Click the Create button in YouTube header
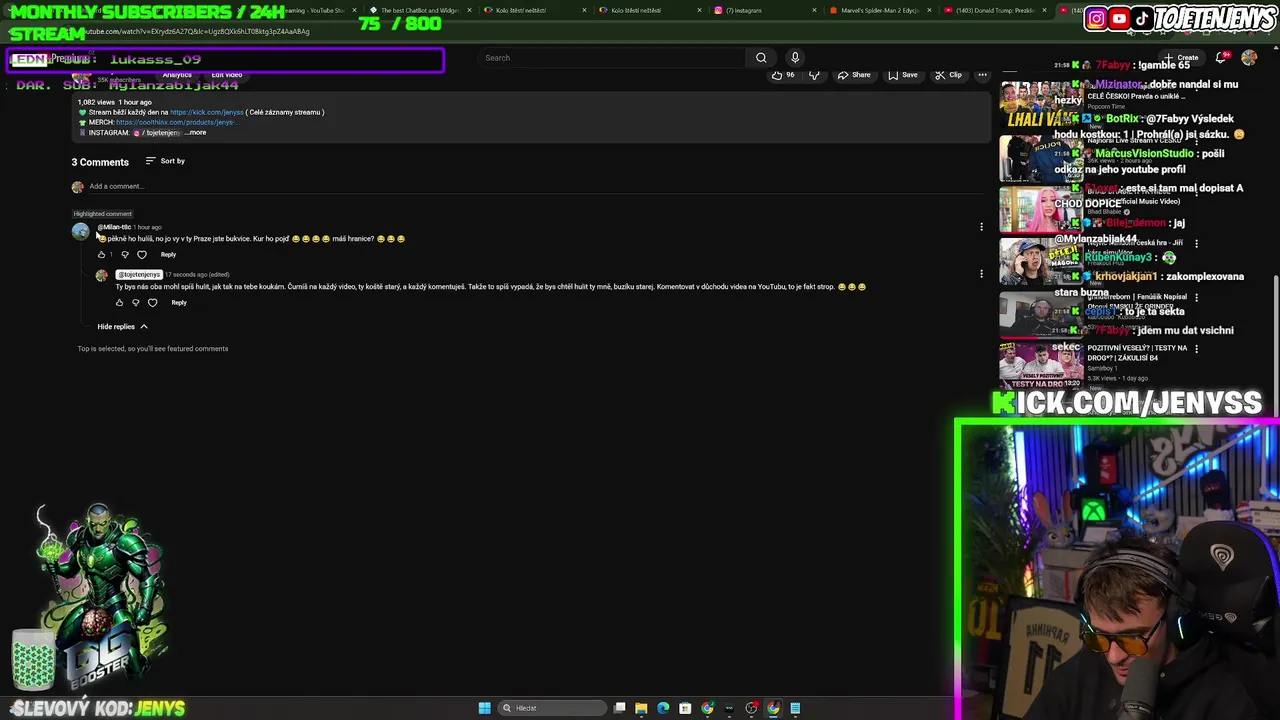1280x720 pixels. (x=1182, y=58)
